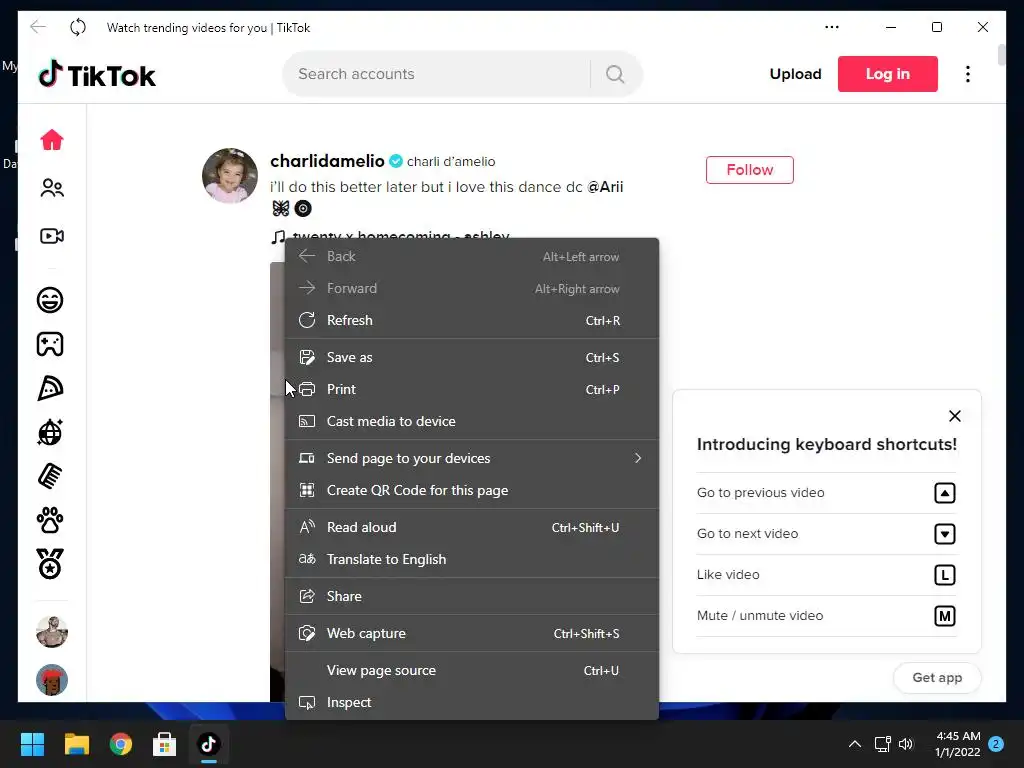The height and width of the screenshot is (768, 1024).
Task: Select the Food pizza slice category
Action: pos(50,389)
